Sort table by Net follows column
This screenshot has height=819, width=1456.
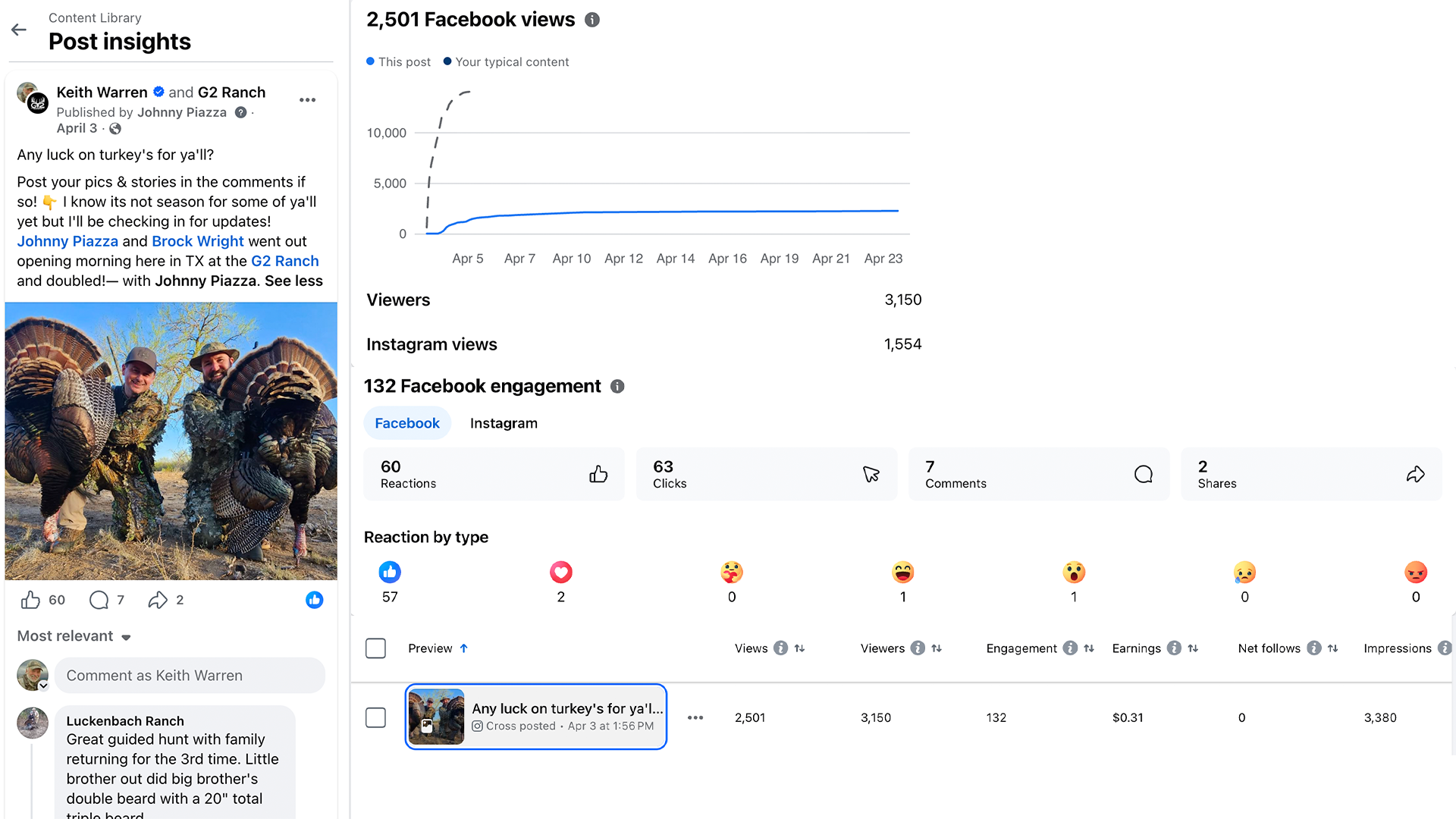click(1333, 648)
